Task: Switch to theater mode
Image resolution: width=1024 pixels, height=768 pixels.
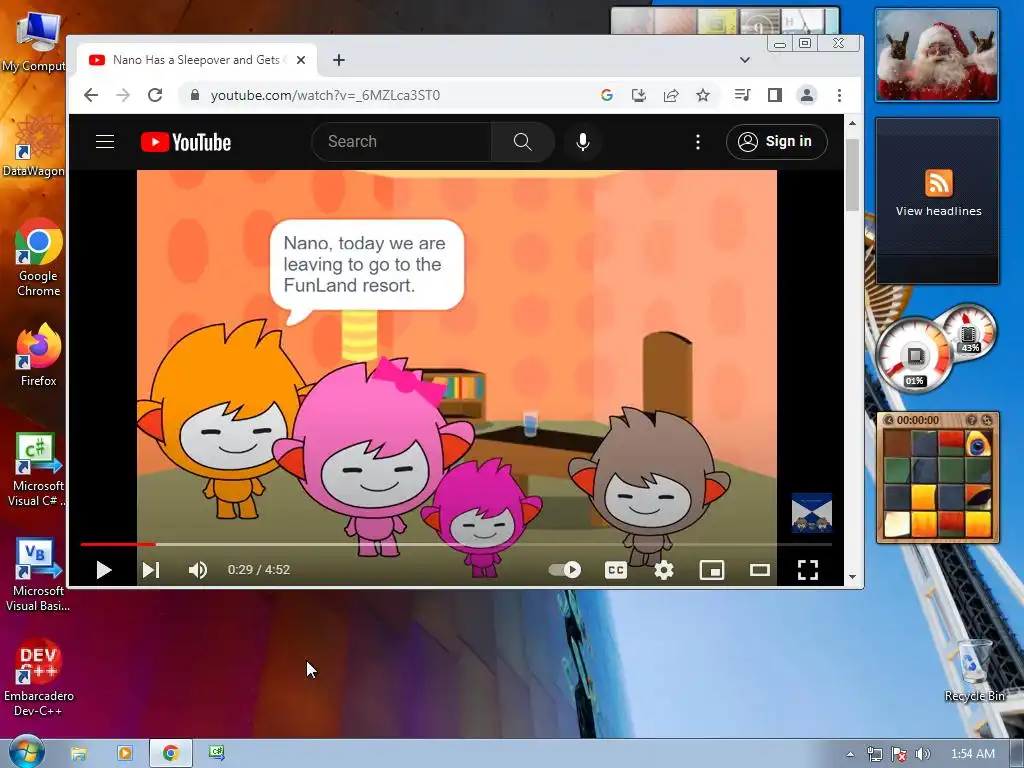Action: pos(759,570)
